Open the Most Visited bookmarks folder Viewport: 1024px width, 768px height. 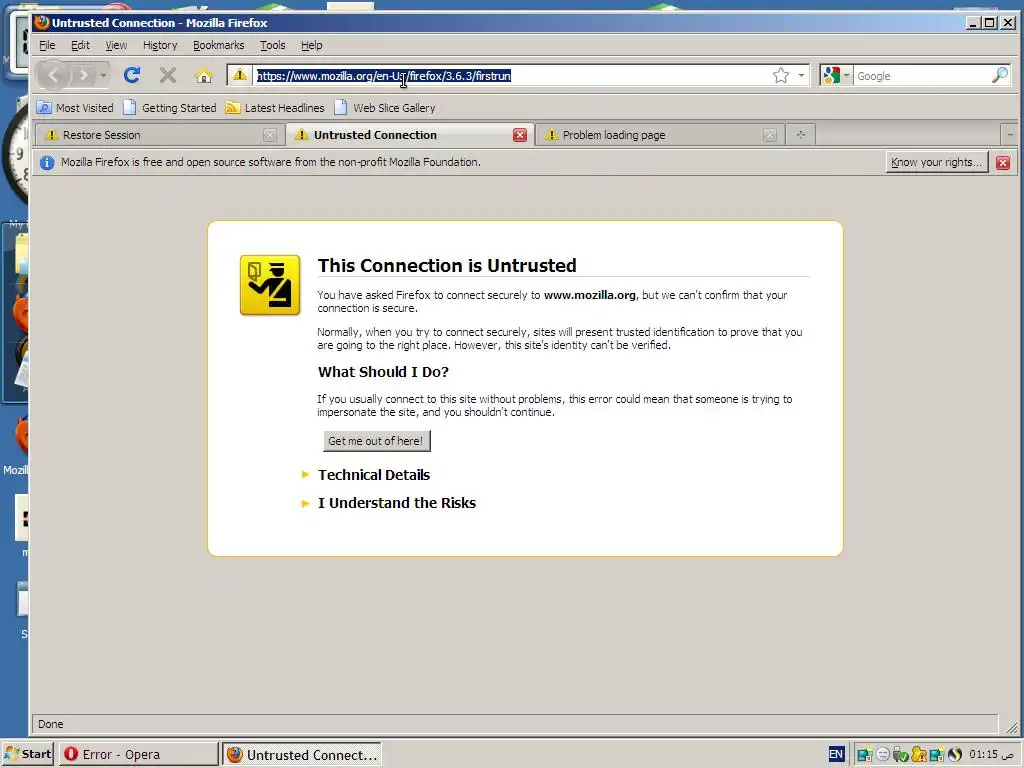(75, 108)
